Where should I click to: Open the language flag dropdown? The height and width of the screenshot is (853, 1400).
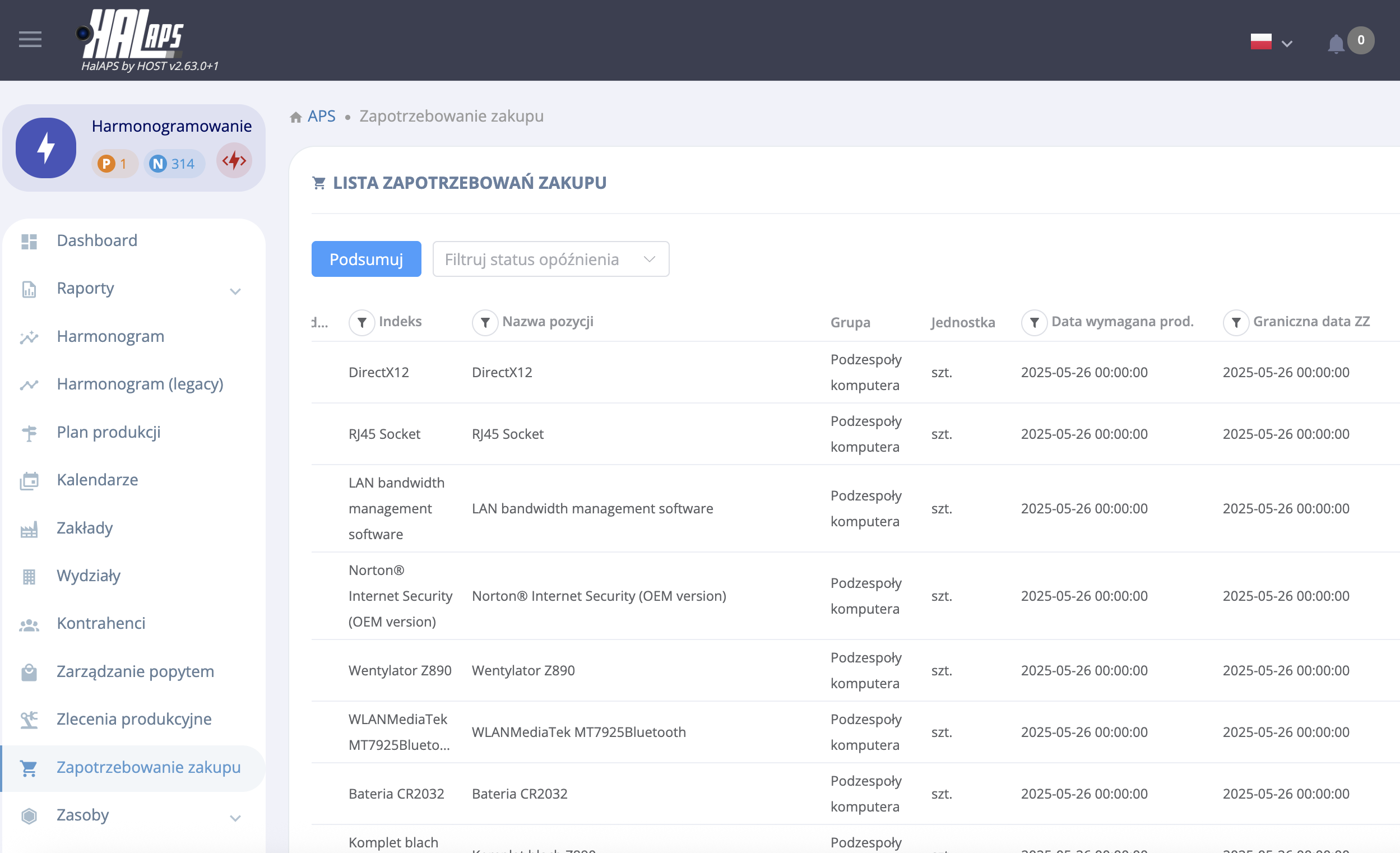pyautogui.click(x=1271, y=42)
